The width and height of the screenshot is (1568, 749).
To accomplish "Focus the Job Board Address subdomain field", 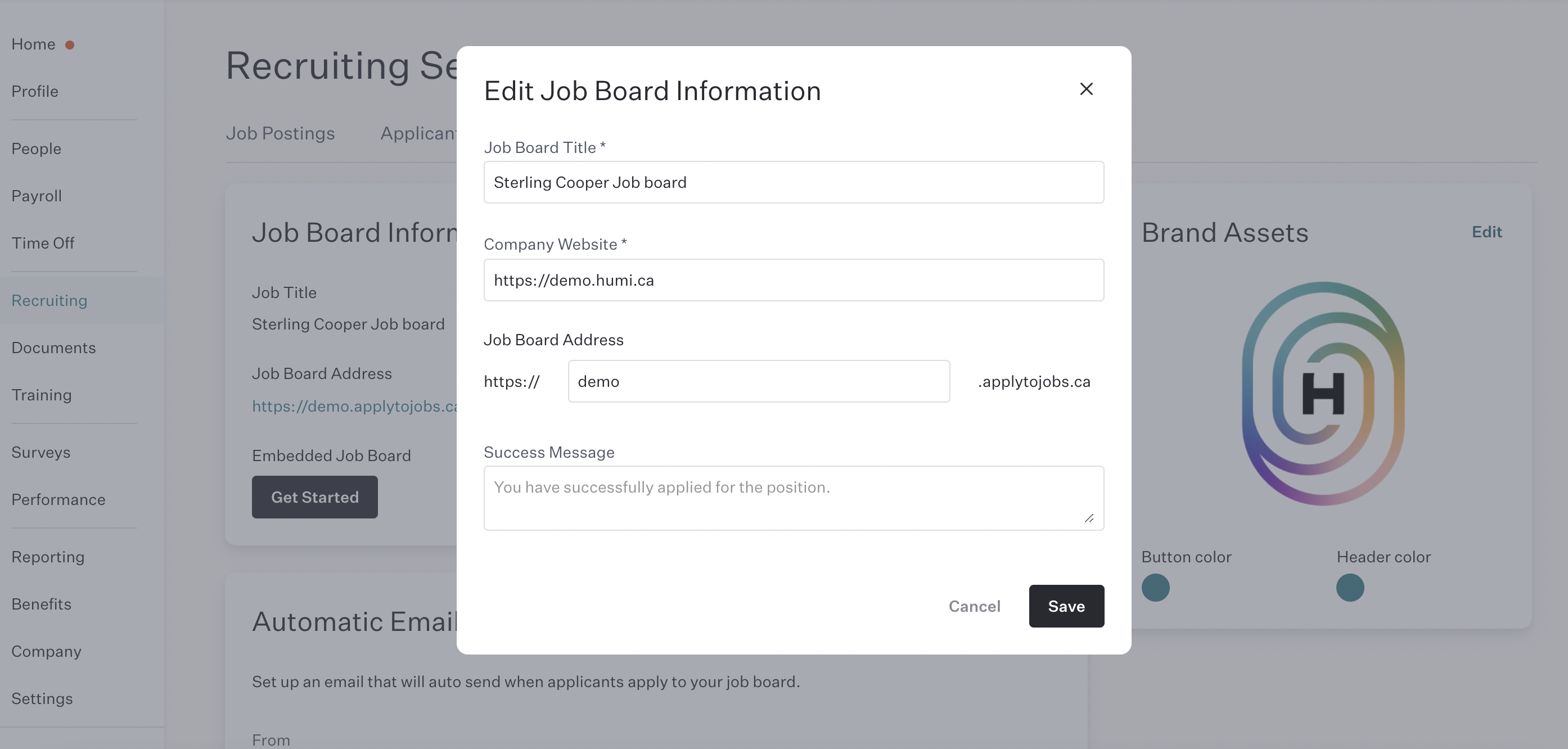I will 759,381.
